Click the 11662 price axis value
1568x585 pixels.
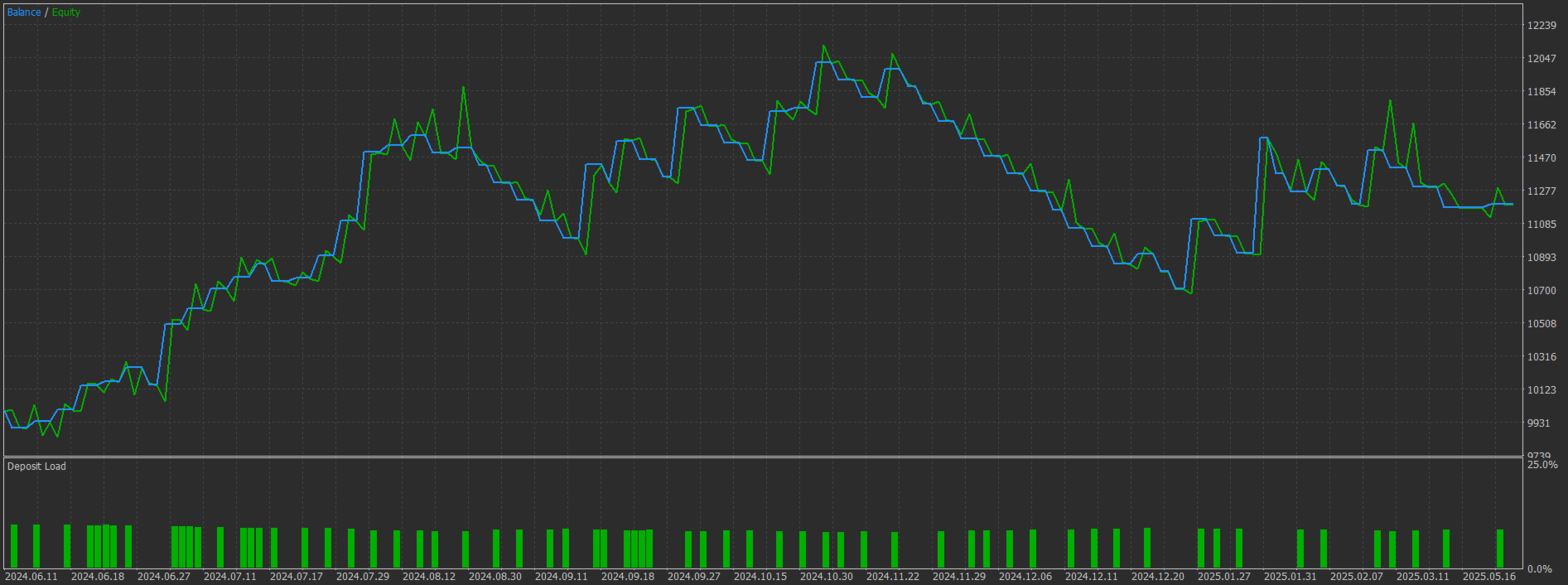pyautogui.click(x=1541, y=125)
